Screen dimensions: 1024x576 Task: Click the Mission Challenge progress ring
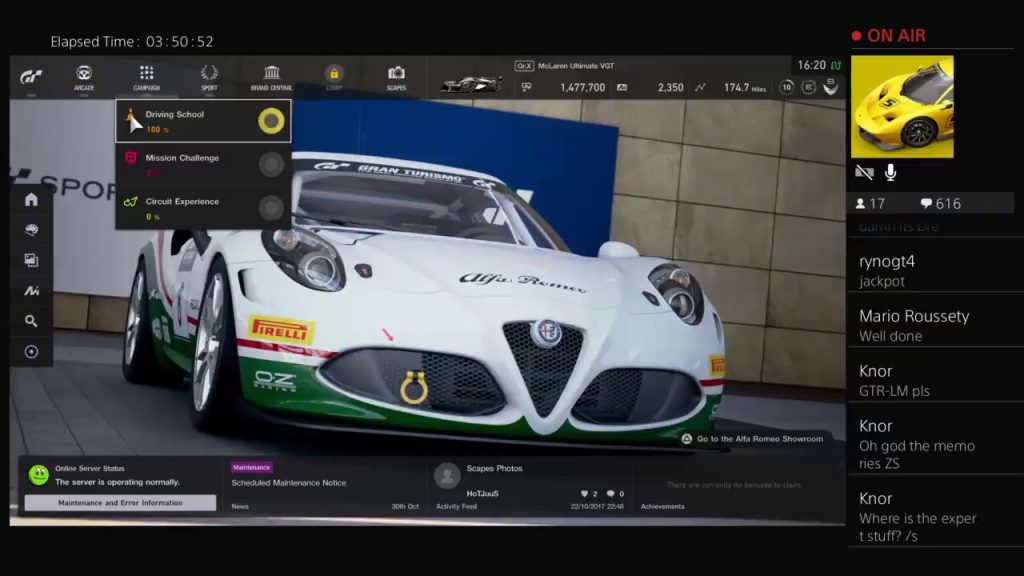tap(271, 165)
